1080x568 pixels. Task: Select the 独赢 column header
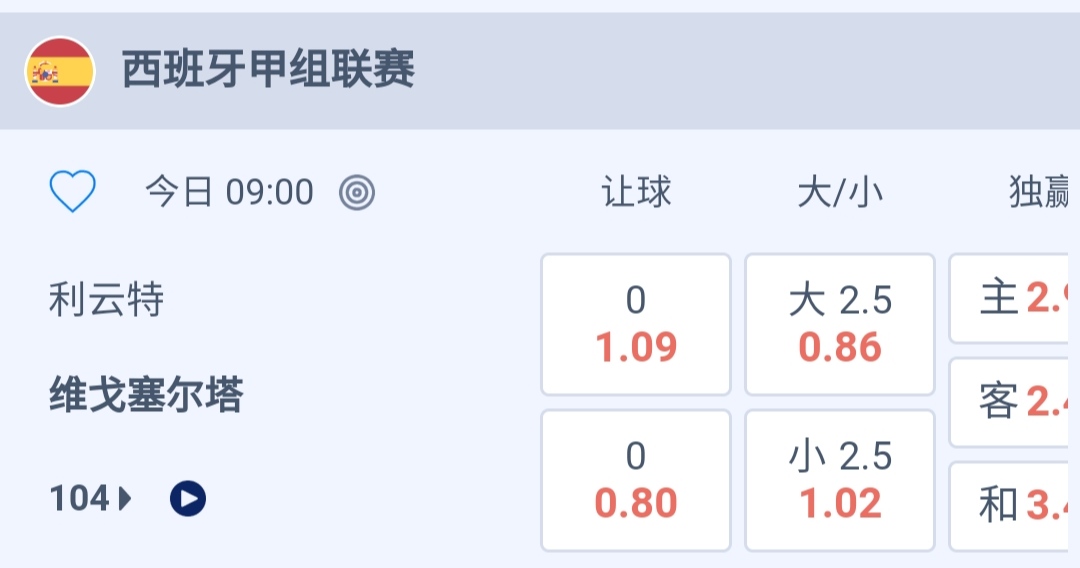tap(1042, 192)
